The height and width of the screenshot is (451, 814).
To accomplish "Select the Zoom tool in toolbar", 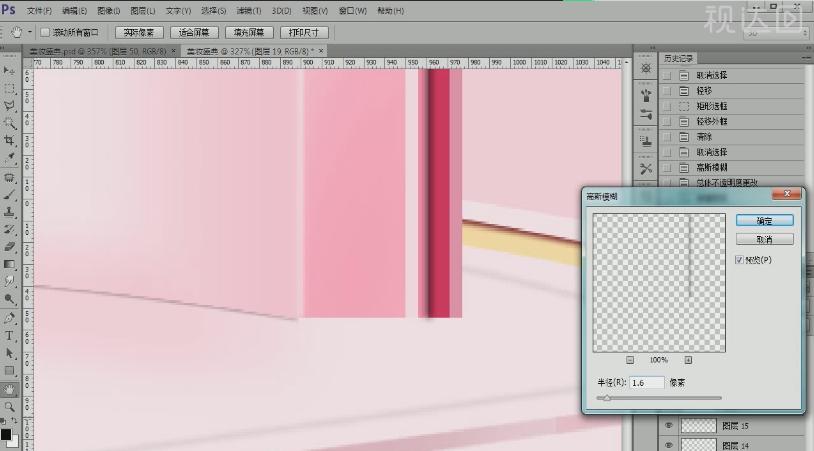I will point(10,407).
